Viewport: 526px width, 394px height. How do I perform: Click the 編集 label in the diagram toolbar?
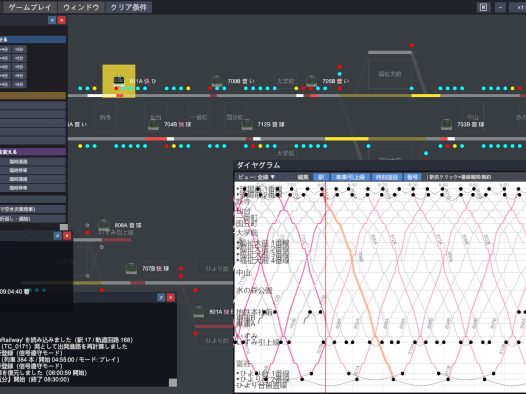coord(303,177)
